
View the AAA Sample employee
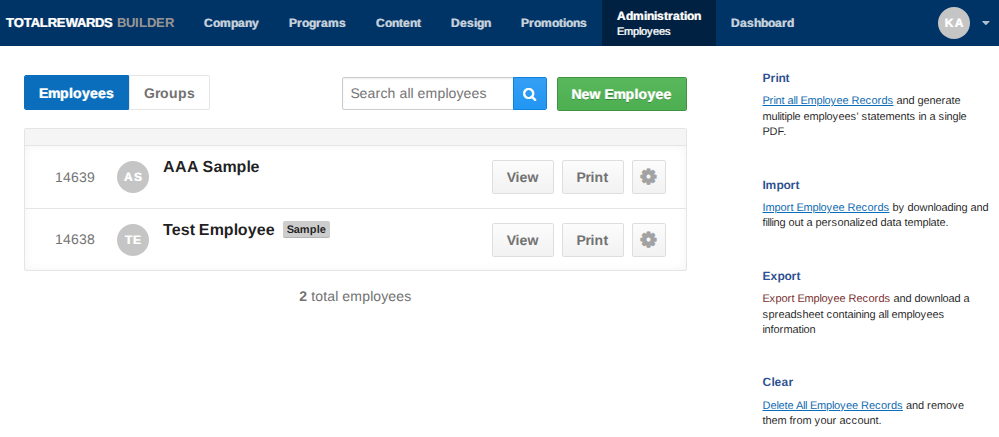[x=522, y=177]
